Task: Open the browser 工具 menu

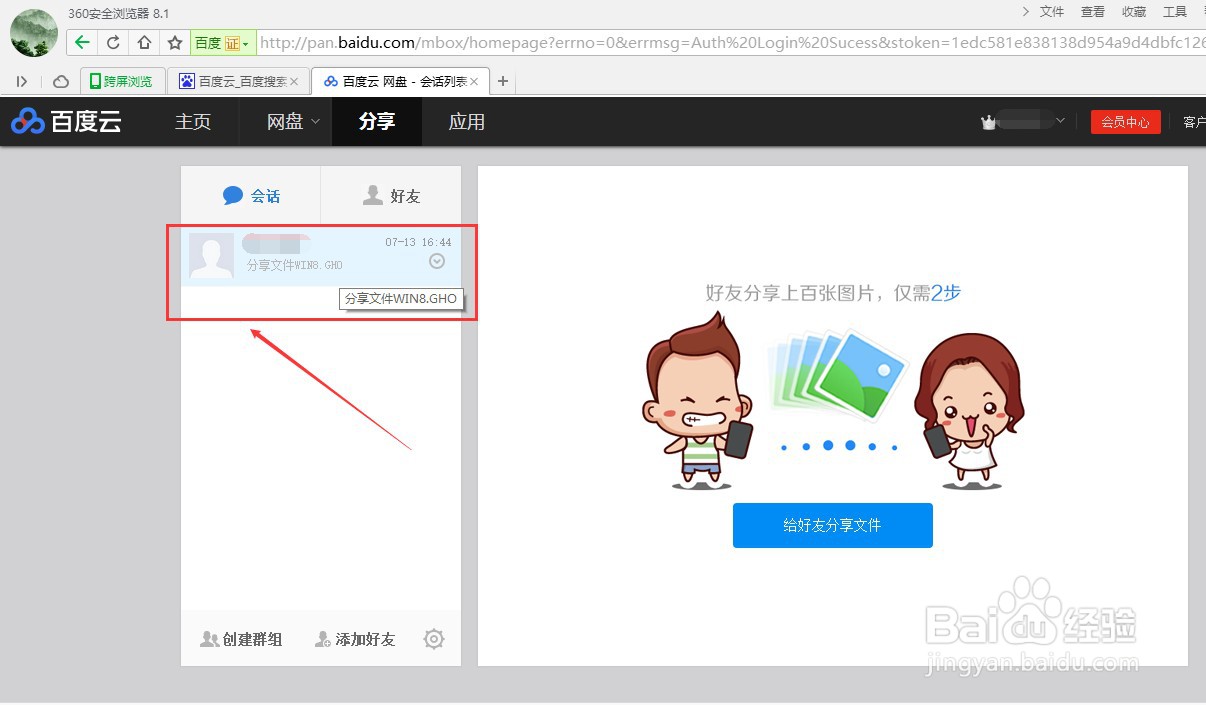Action: click(x=1175, y=12)
